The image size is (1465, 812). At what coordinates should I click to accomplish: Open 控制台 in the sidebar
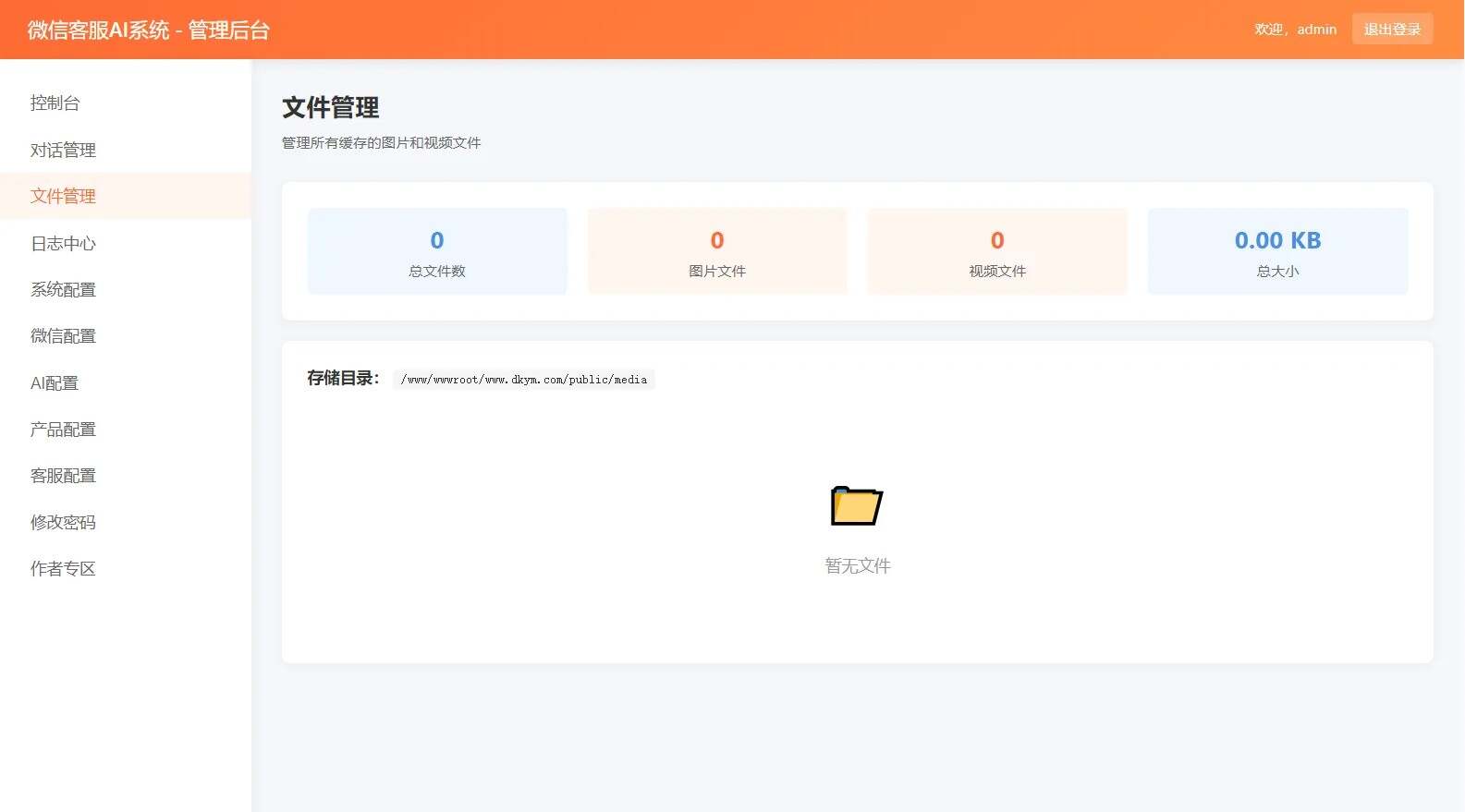coord(55,103)
